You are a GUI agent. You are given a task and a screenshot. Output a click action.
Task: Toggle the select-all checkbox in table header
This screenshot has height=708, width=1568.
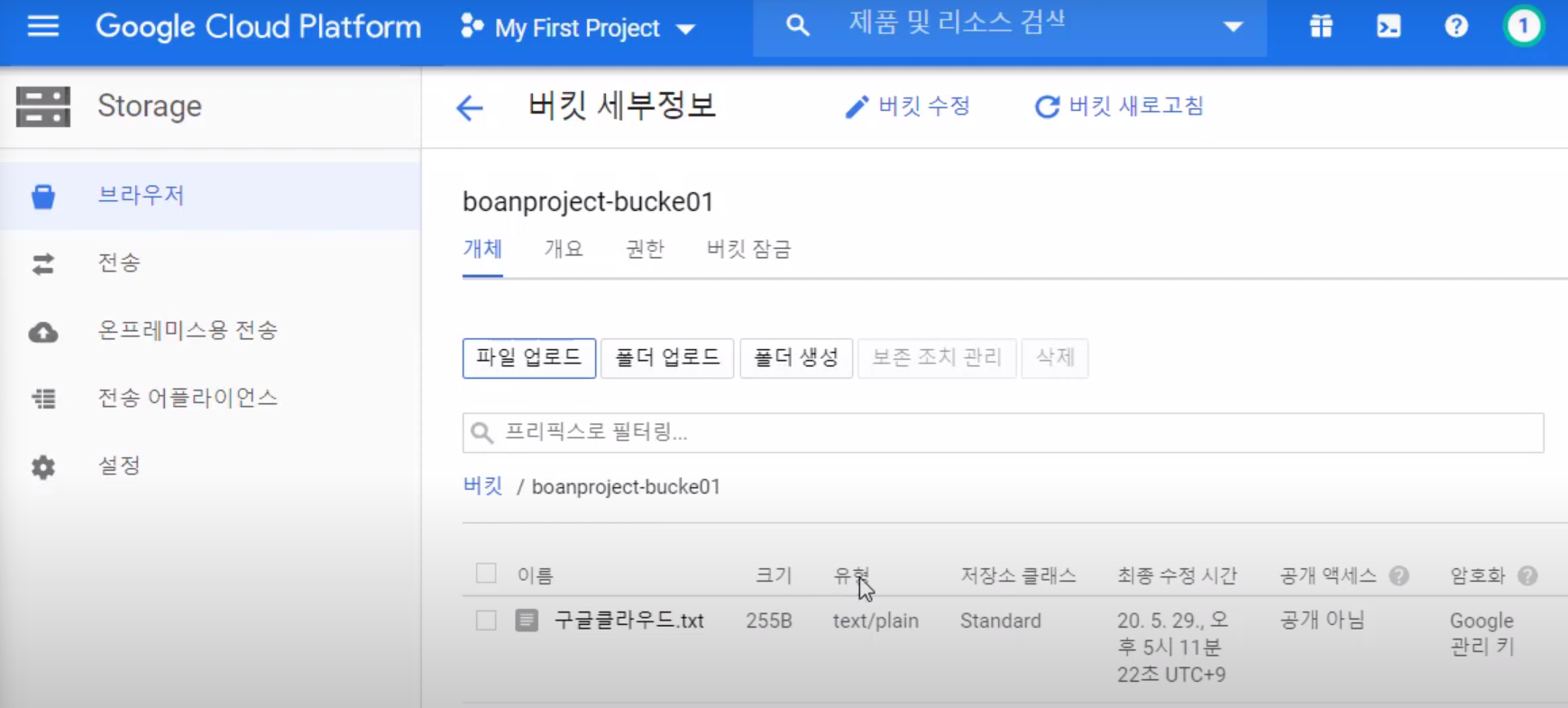pyautogui.click(x=486, y=574)
